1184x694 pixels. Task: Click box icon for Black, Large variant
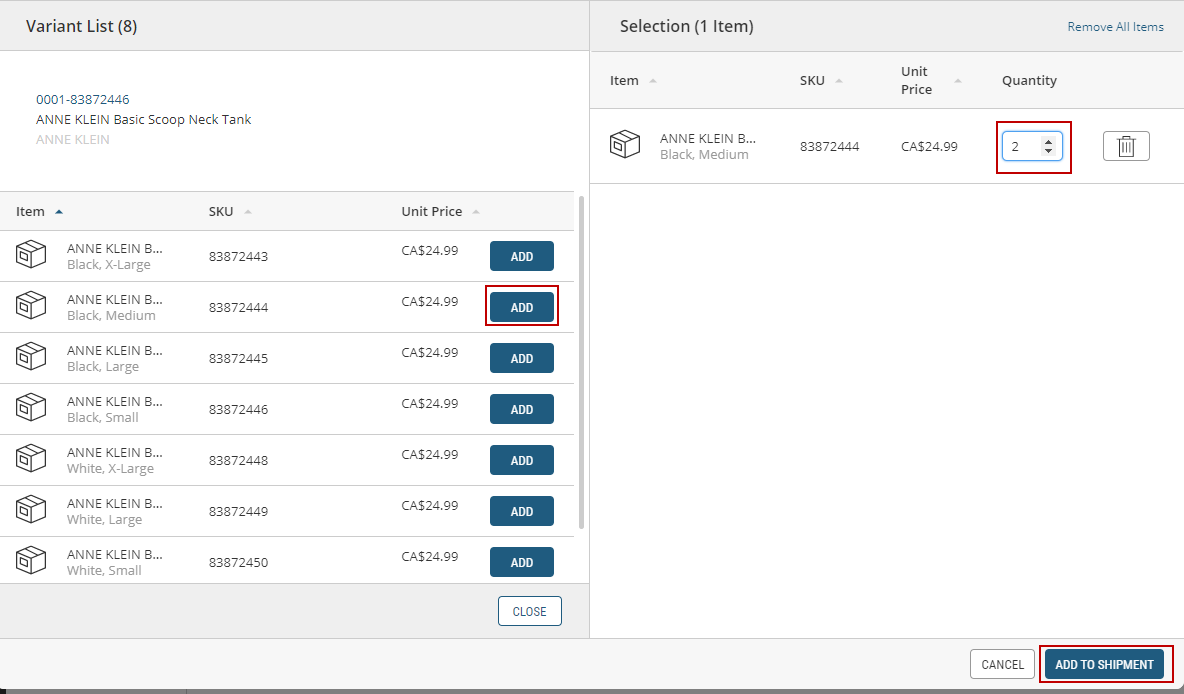coord(31,358)
